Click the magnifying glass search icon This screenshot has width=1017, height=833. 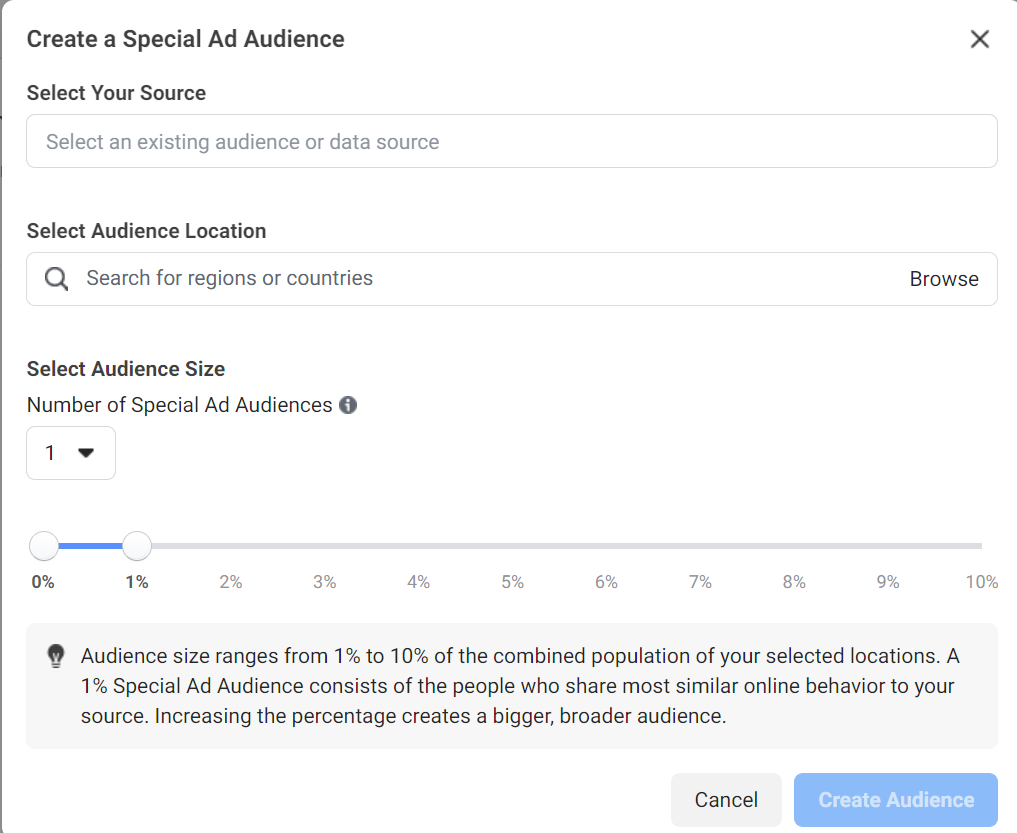[57, 279]
